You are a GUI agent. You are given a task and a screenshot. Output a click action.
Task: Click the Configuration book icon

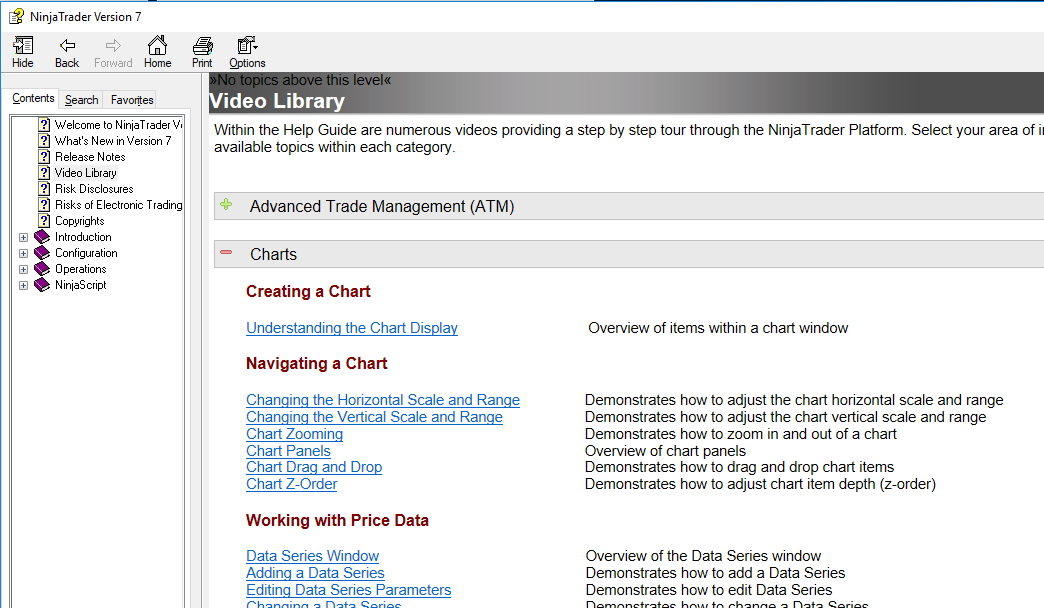[x=42, y=252]
